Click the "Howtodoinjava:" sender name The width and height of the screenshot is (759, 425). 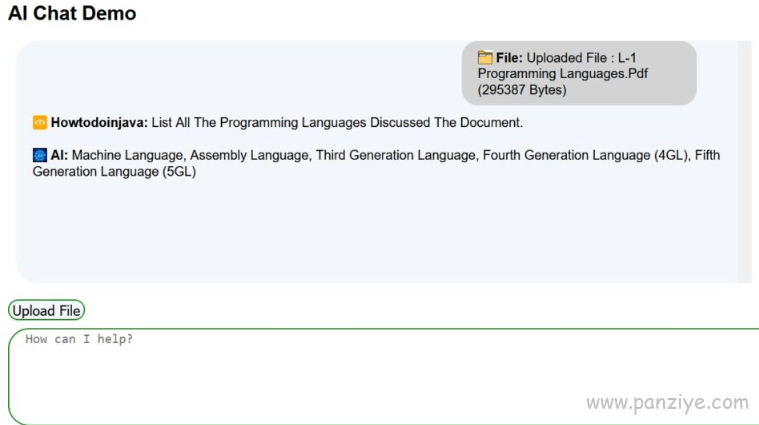(99, 122)
